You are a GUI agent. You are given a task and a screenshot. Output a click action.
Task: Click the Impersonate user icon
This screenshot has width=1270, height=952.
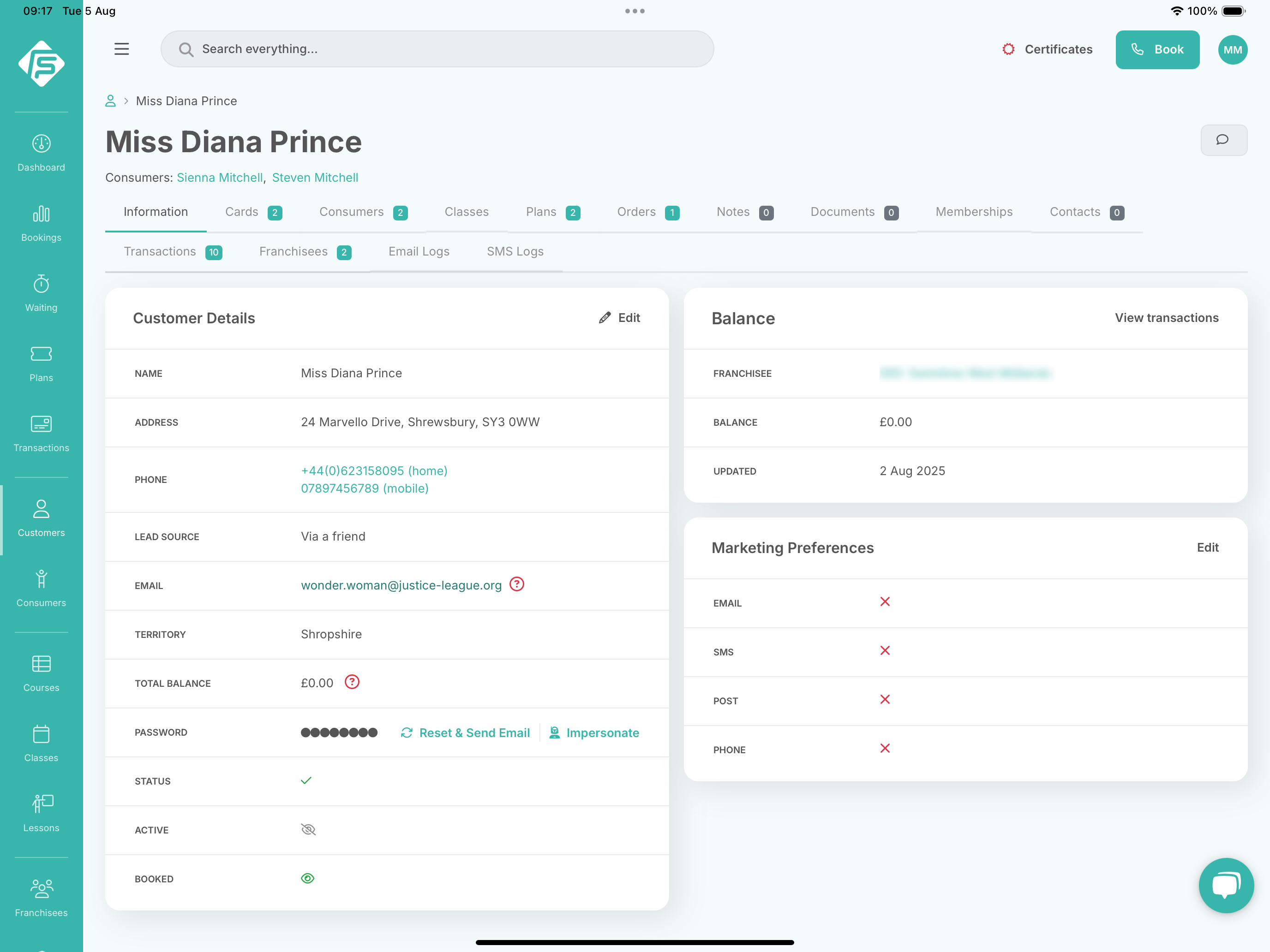[555, 732]
